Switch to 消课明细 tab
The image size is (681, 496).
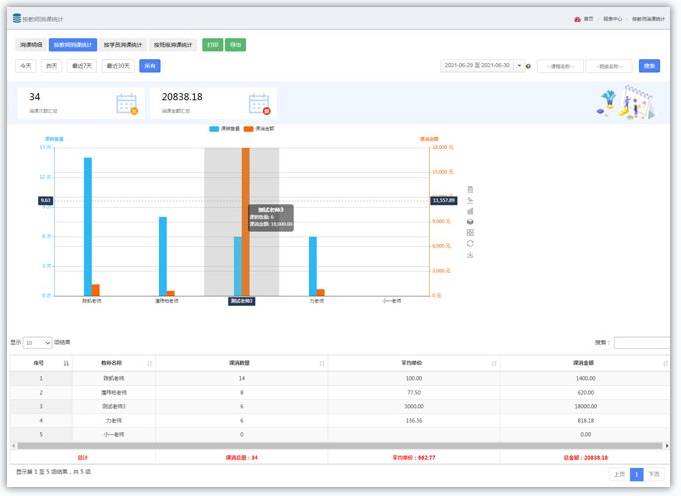click(x=30, y=45)
